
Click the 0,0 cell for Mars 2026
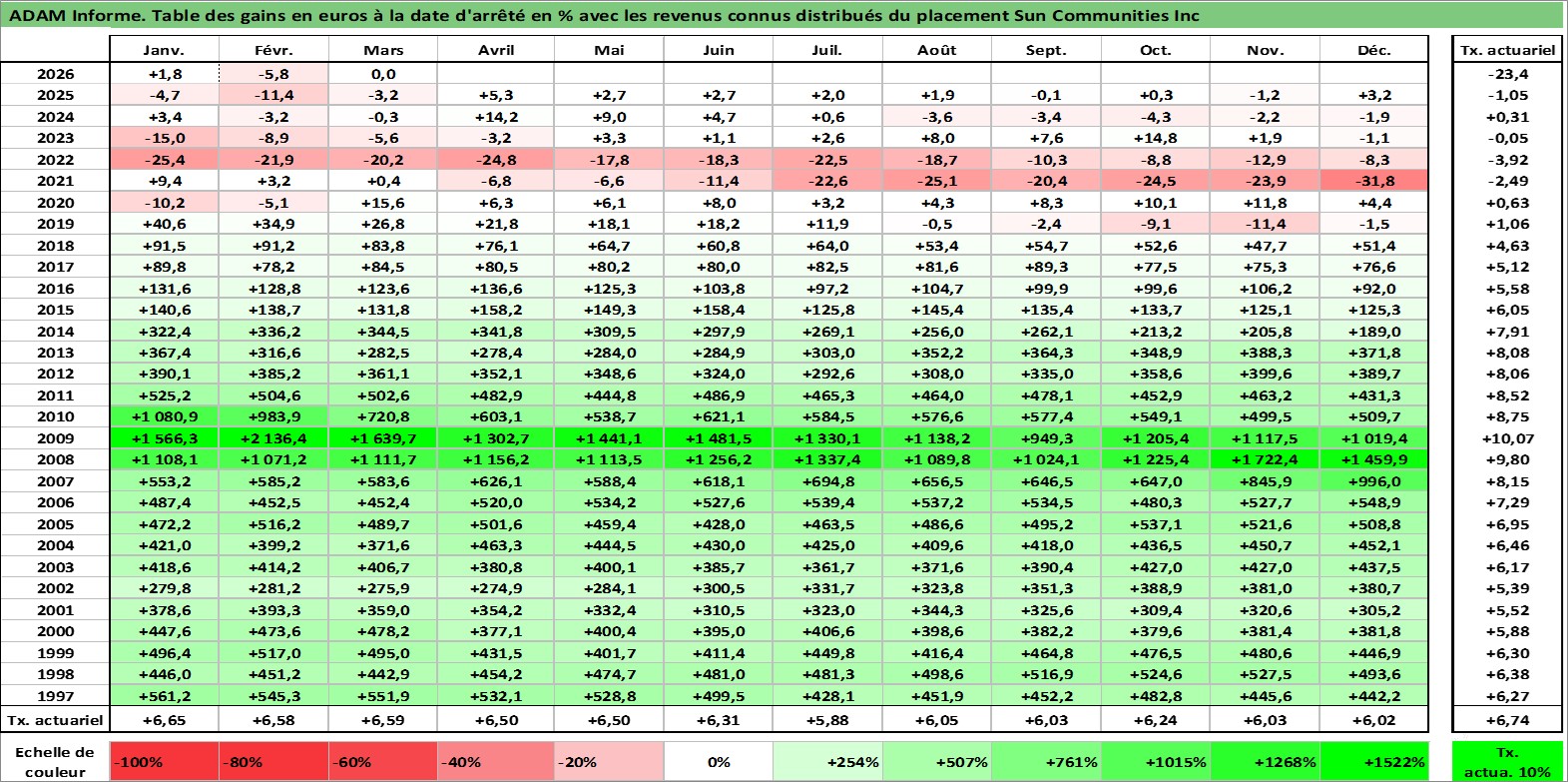click(383, 74)
